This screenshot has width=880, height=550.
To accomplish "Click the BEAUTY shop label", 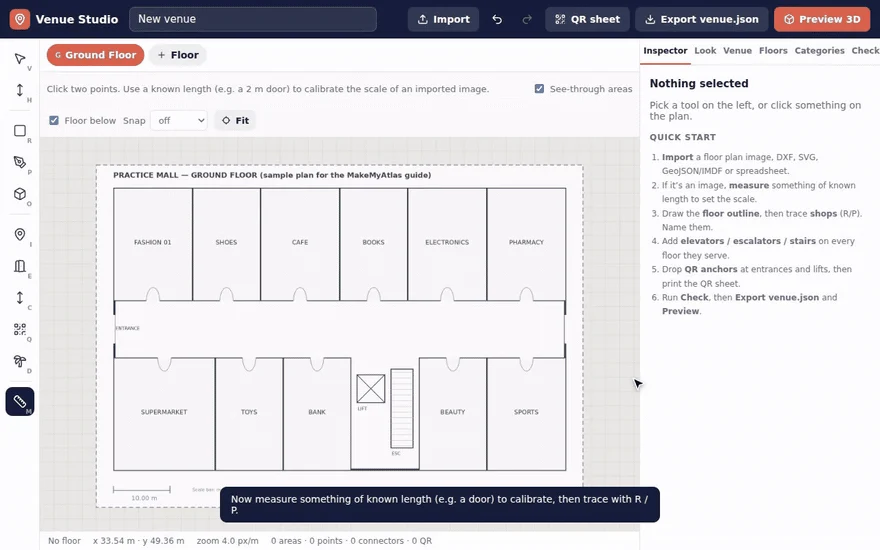I will [452, 412].
